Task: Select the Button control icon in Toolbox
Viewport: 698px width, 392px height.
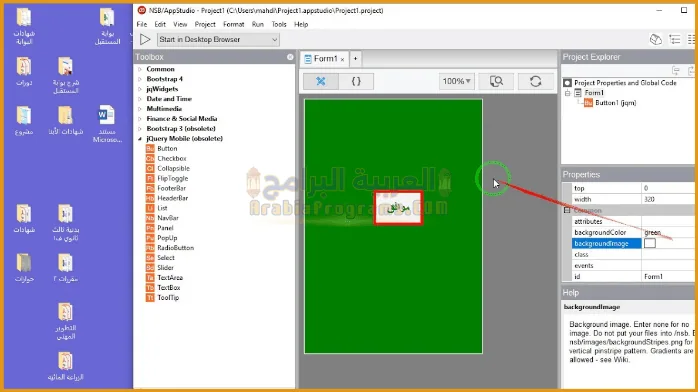Action: [150, 149]
